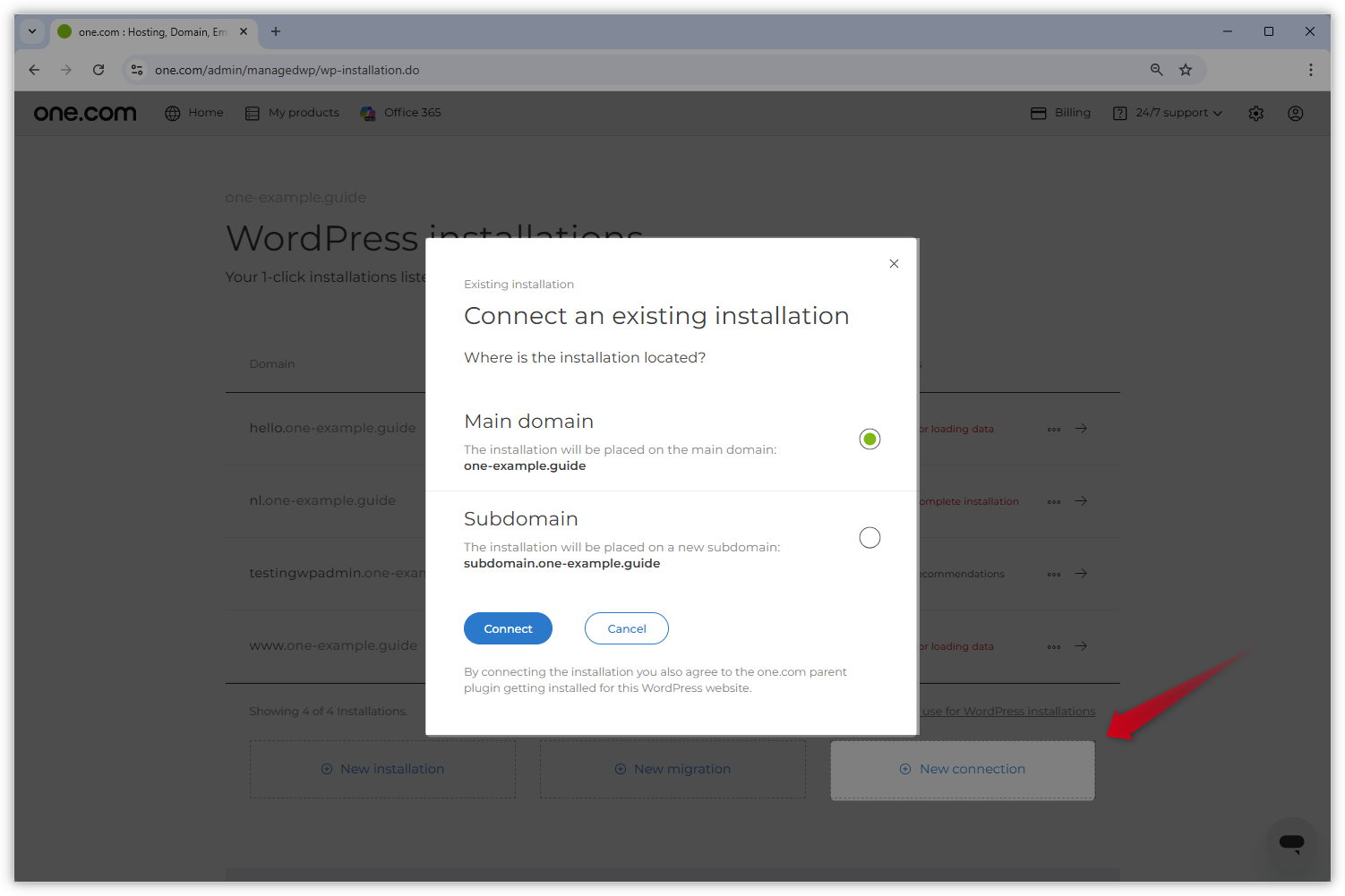Viewport: 1345px width, 896px height.
Task: Select the one.com Hosting browser tab
Action: coord(152,32)
